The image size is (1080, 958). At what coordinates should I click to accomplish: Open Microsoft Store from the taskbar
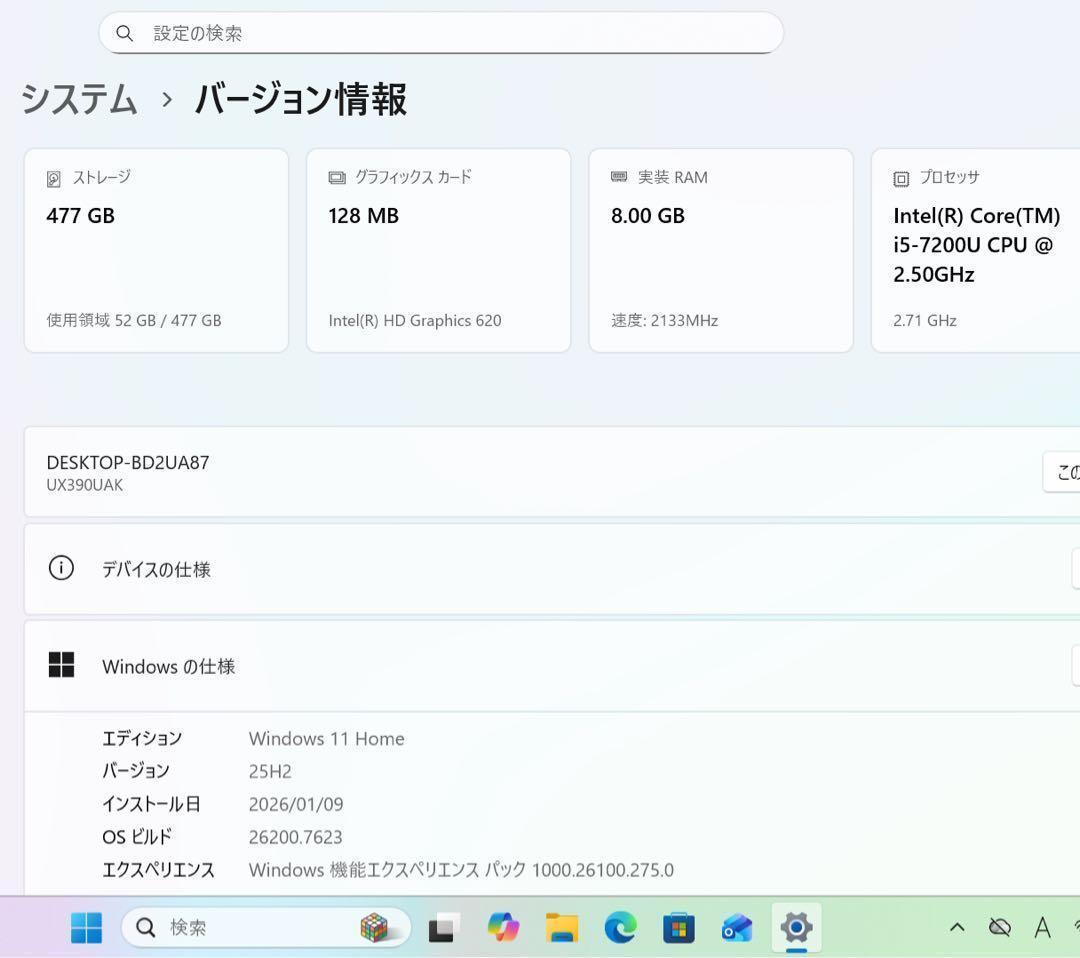678,928
